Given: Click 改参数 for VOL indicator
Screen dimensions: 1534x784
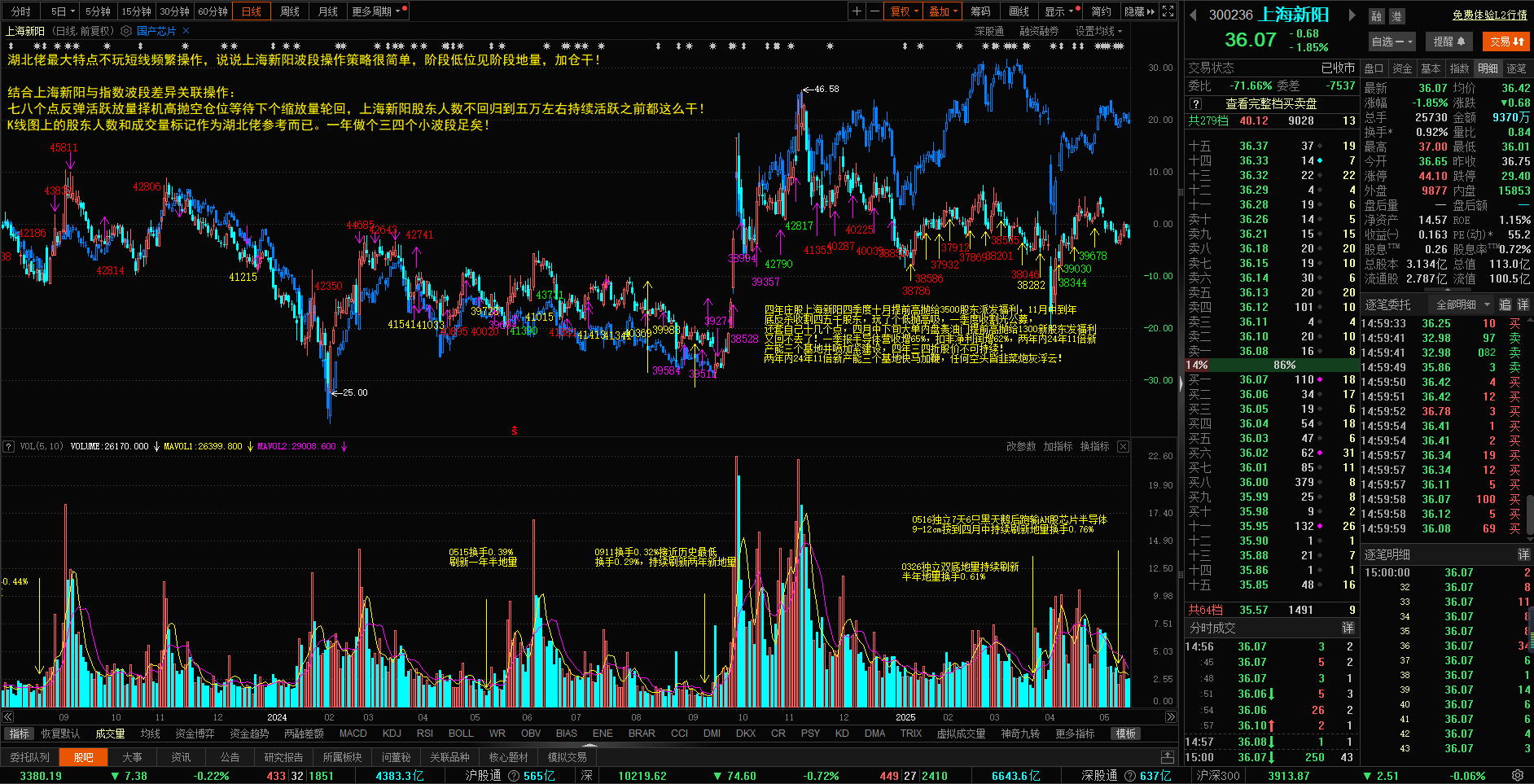Looking at the screenshot, I should tap(1021, 446).
